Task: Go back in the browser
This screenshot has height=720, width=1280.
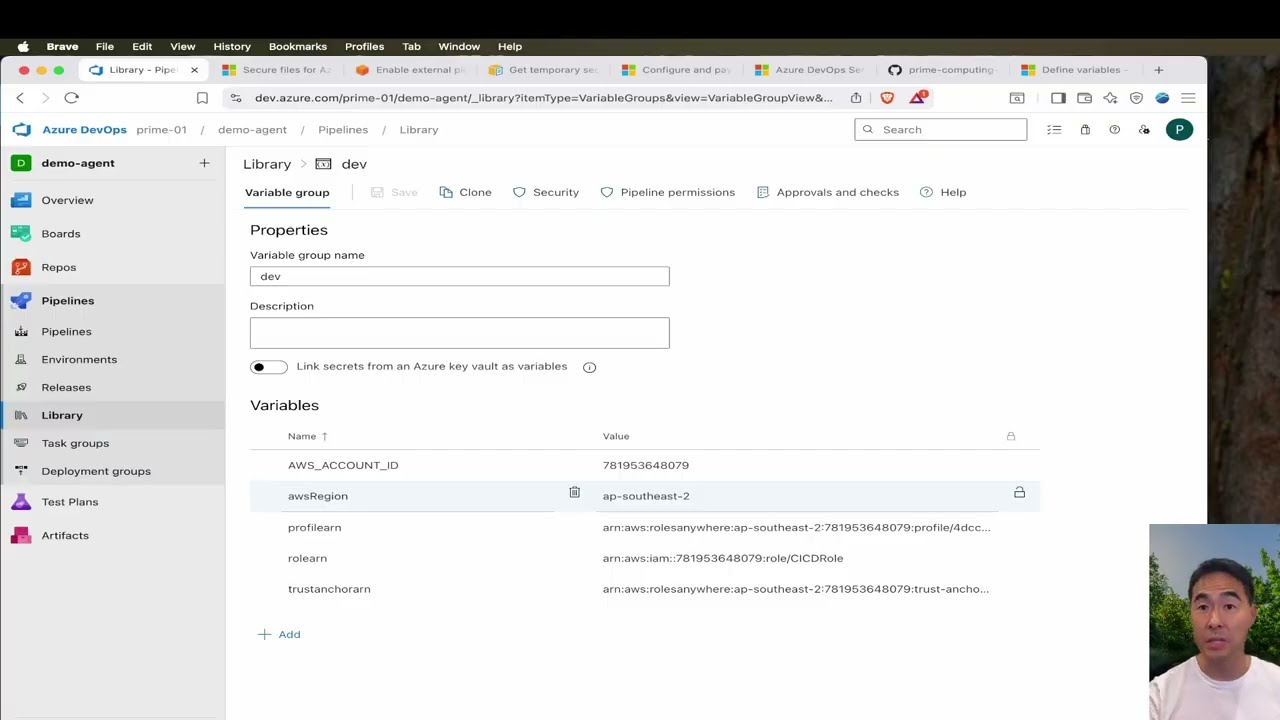Action: [20, 98]
